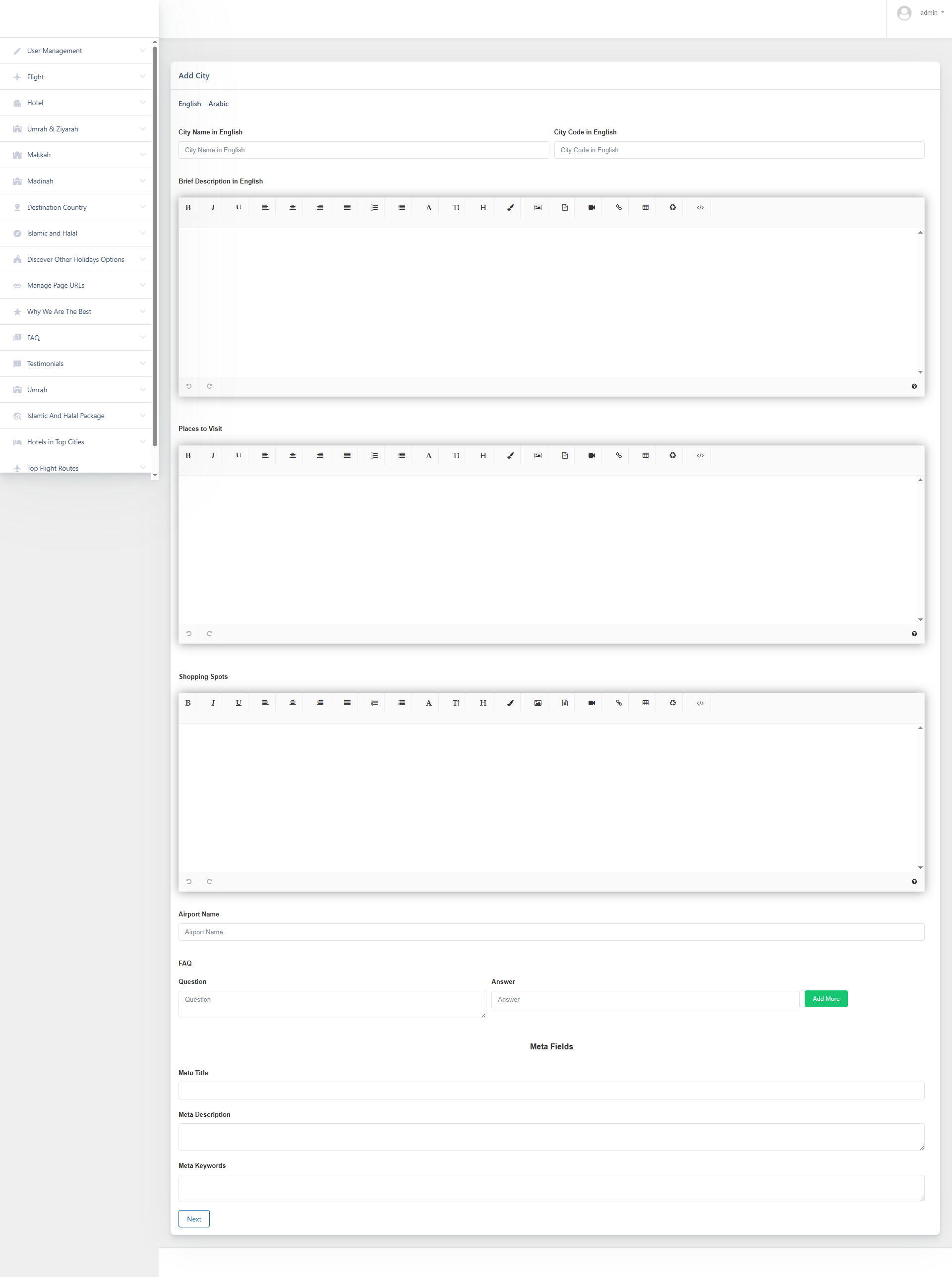Viewport: 952px width, 1277px height.
Task: Open help icon in Places to Visit editor
Action: click(x=914, y=634)
